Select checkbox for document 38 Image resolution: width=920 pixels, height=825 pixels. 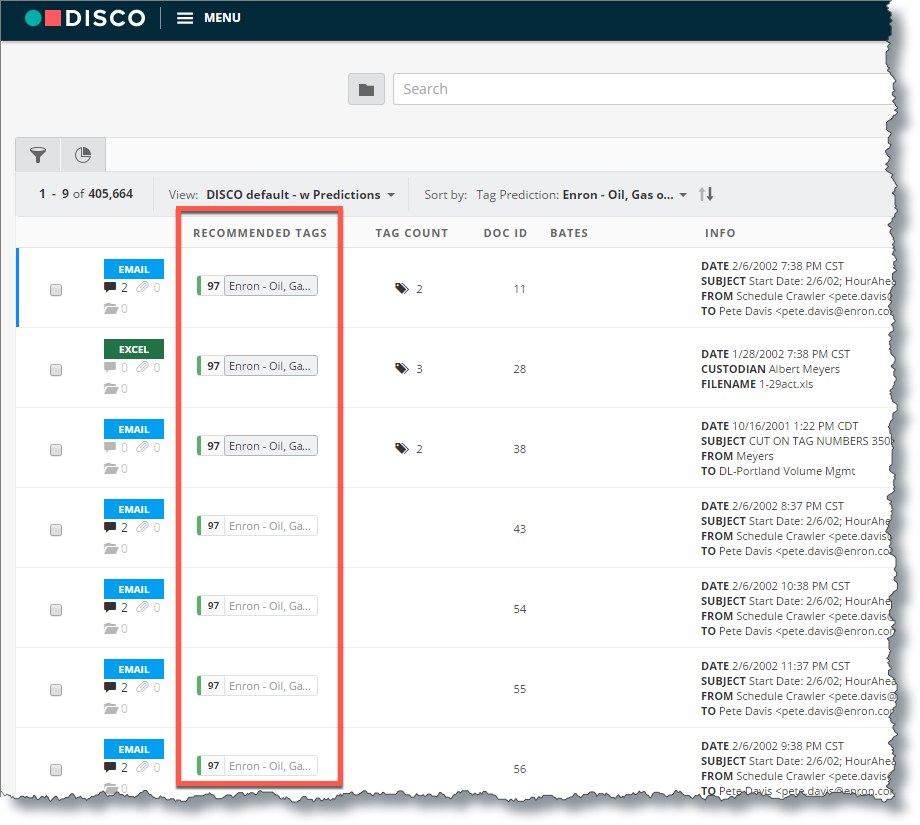point(56,450)
